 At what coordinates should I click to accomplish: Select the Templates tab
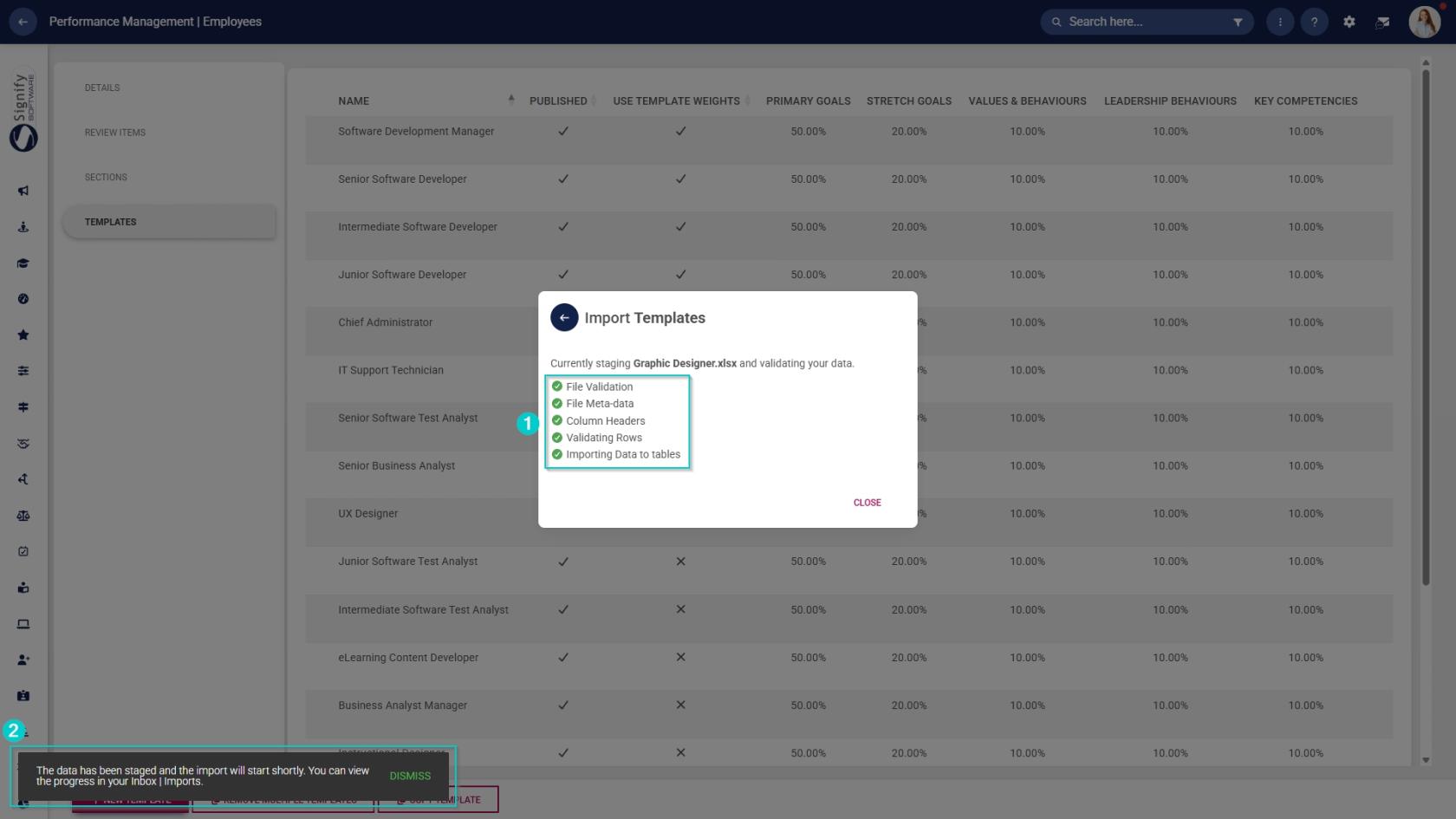tap(169, 222)
